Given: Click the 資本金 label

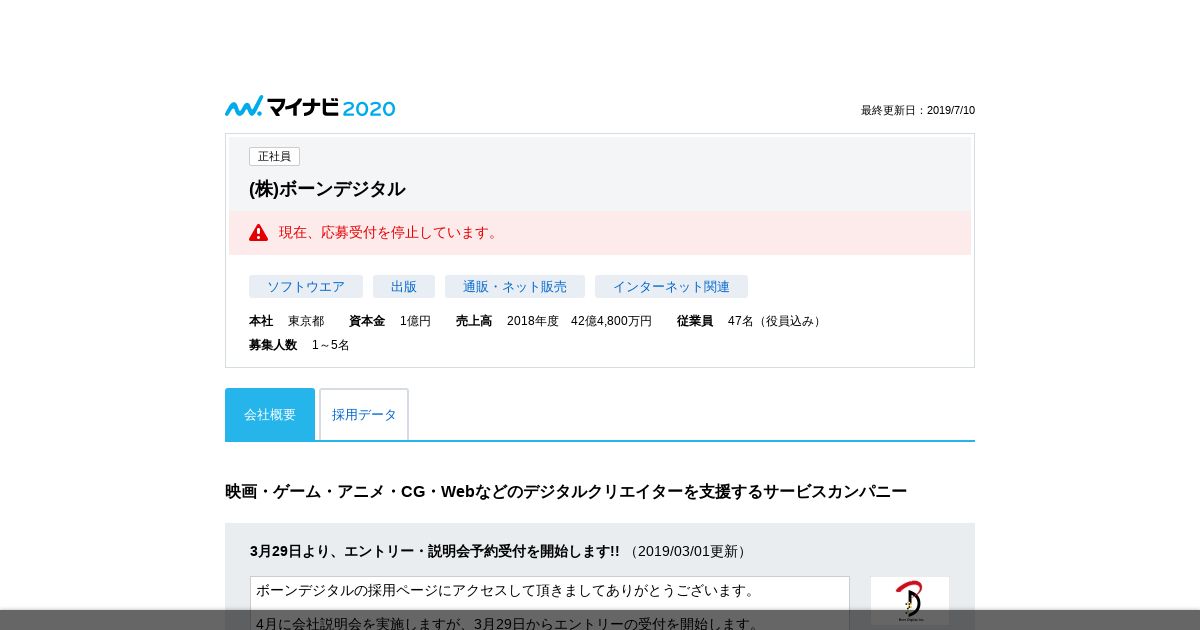Looking at the screenshot, I should tap(367, 321).
